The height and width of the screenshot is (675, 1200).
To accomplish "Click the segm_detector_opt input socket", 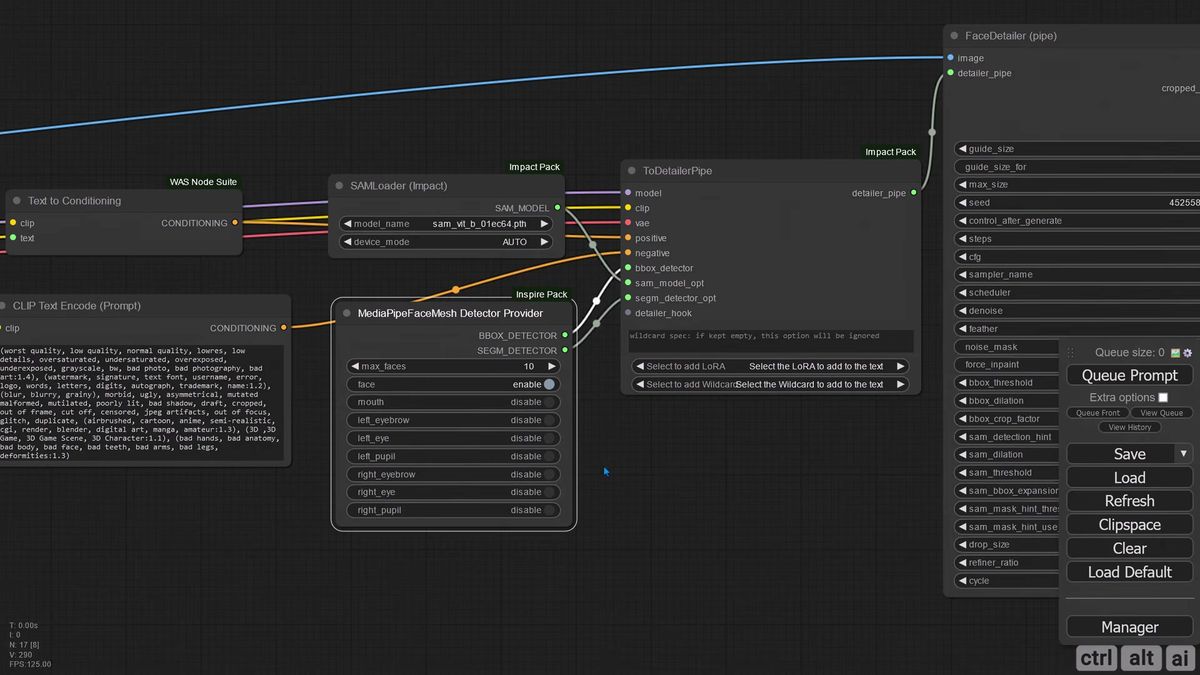I will [x=628, y=298].
